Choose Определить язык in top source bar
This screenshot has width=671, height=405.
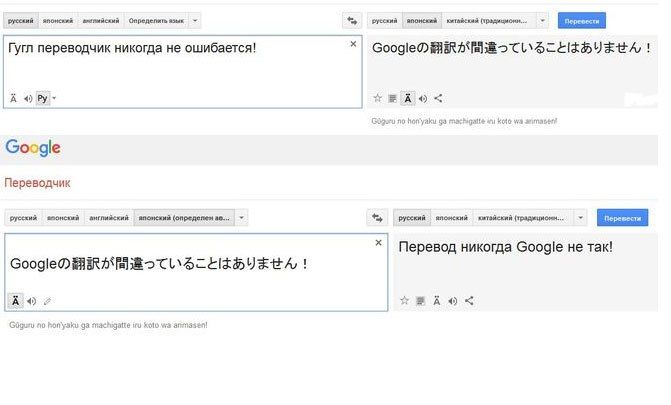(156, 21)
